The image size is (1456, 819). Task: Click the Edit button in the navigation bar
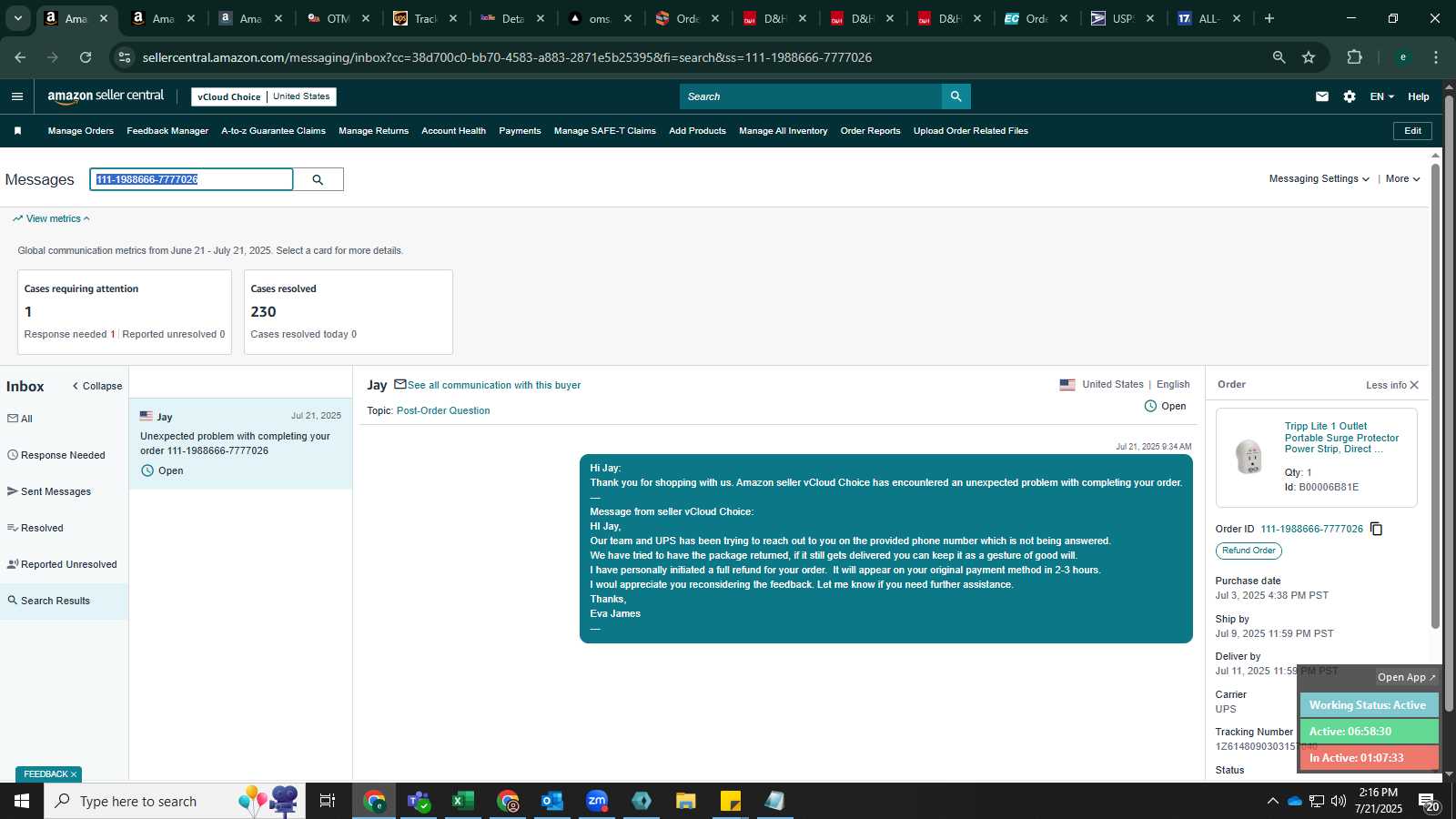(1412, 131)
